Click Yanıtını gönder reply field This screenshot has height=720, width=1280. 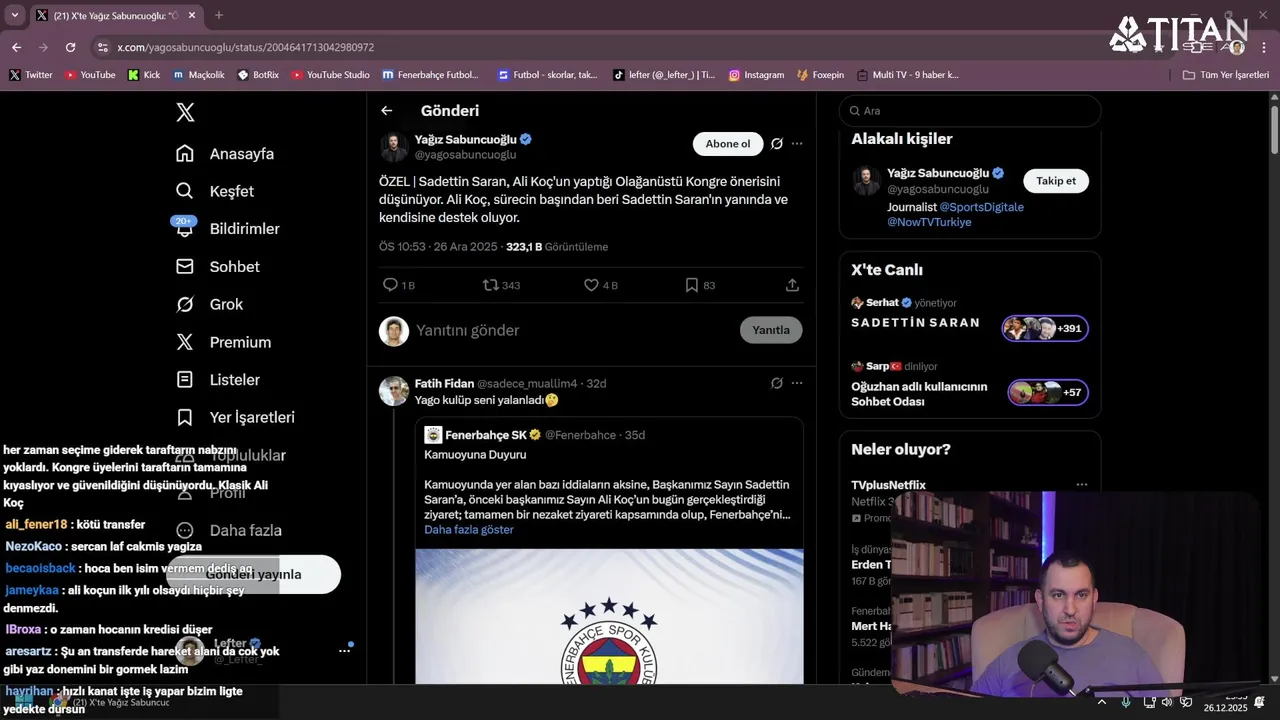pyautogui.click(x=572, y=330)
